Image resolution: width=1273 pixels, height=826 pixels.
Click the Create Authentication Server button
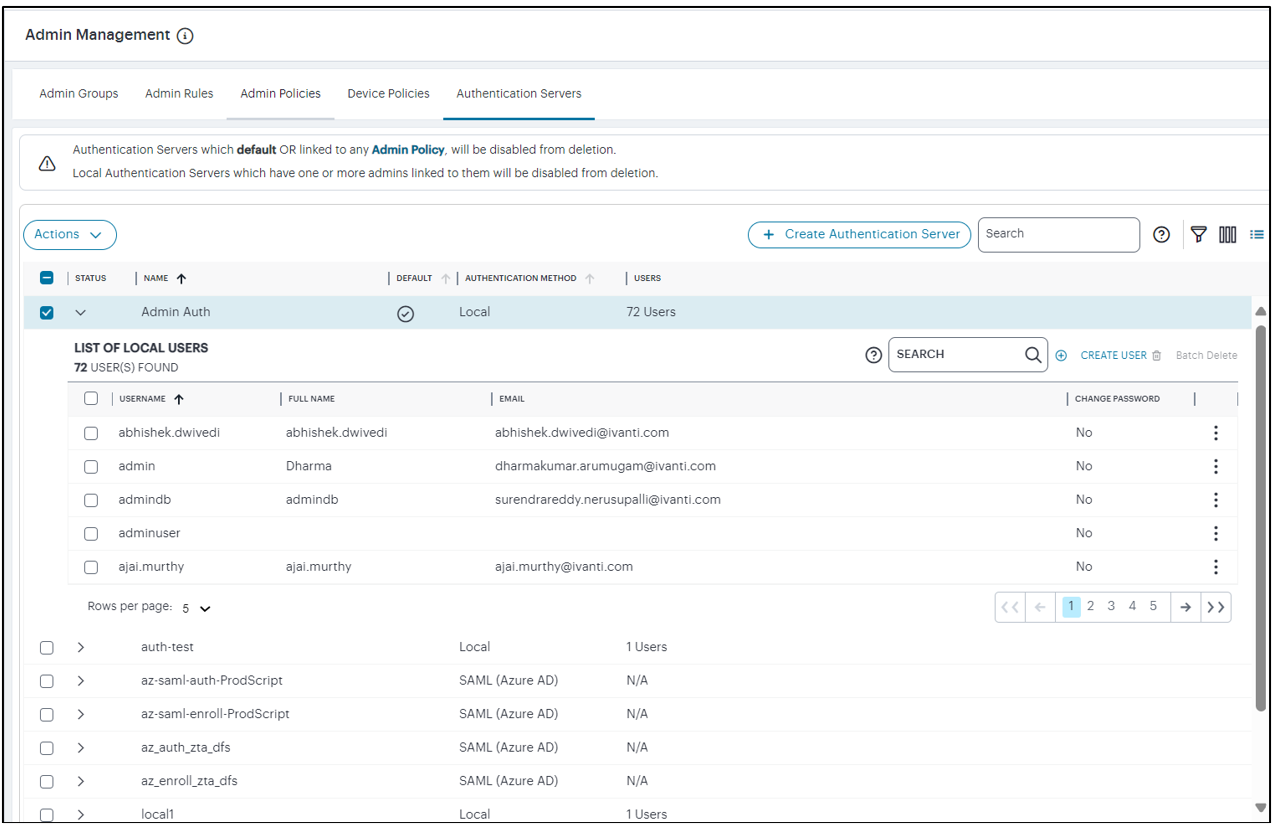[860, 234]
